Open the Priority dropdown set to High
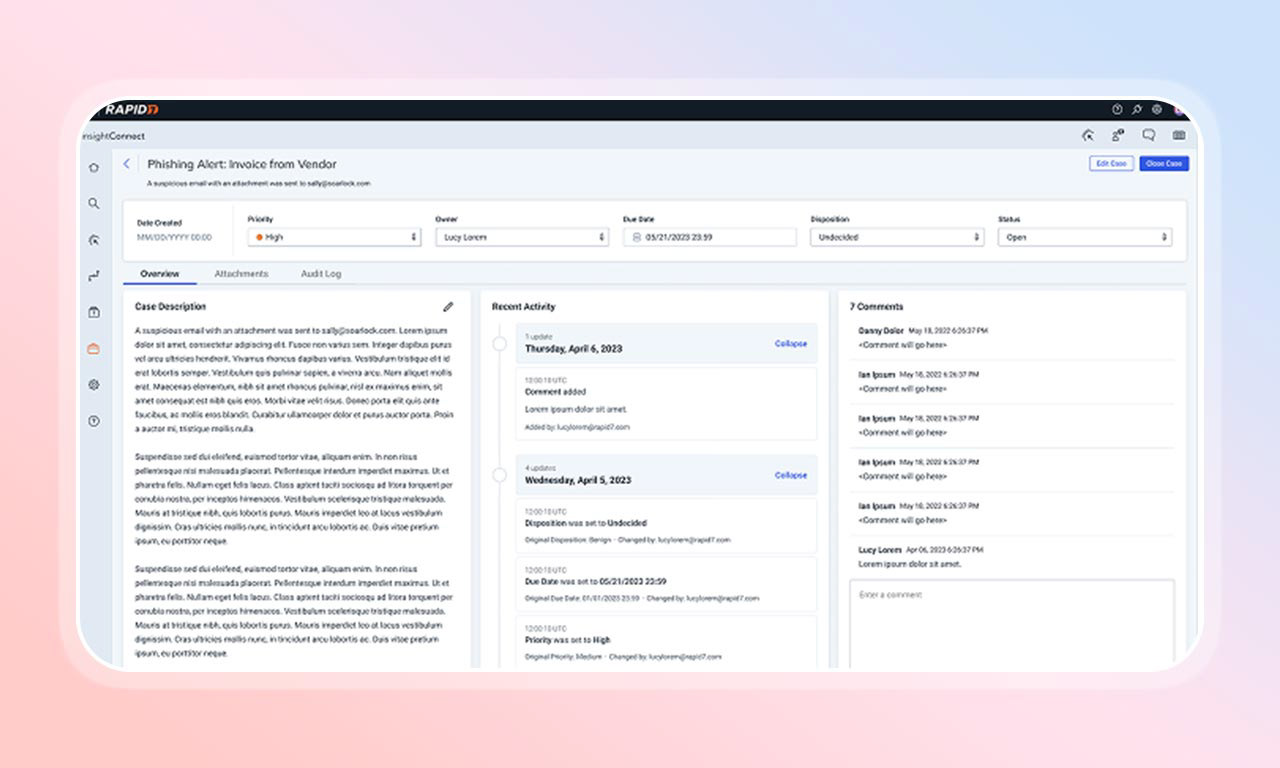Viewport: 1280px width, 768px height. click(x=335, y=237)
